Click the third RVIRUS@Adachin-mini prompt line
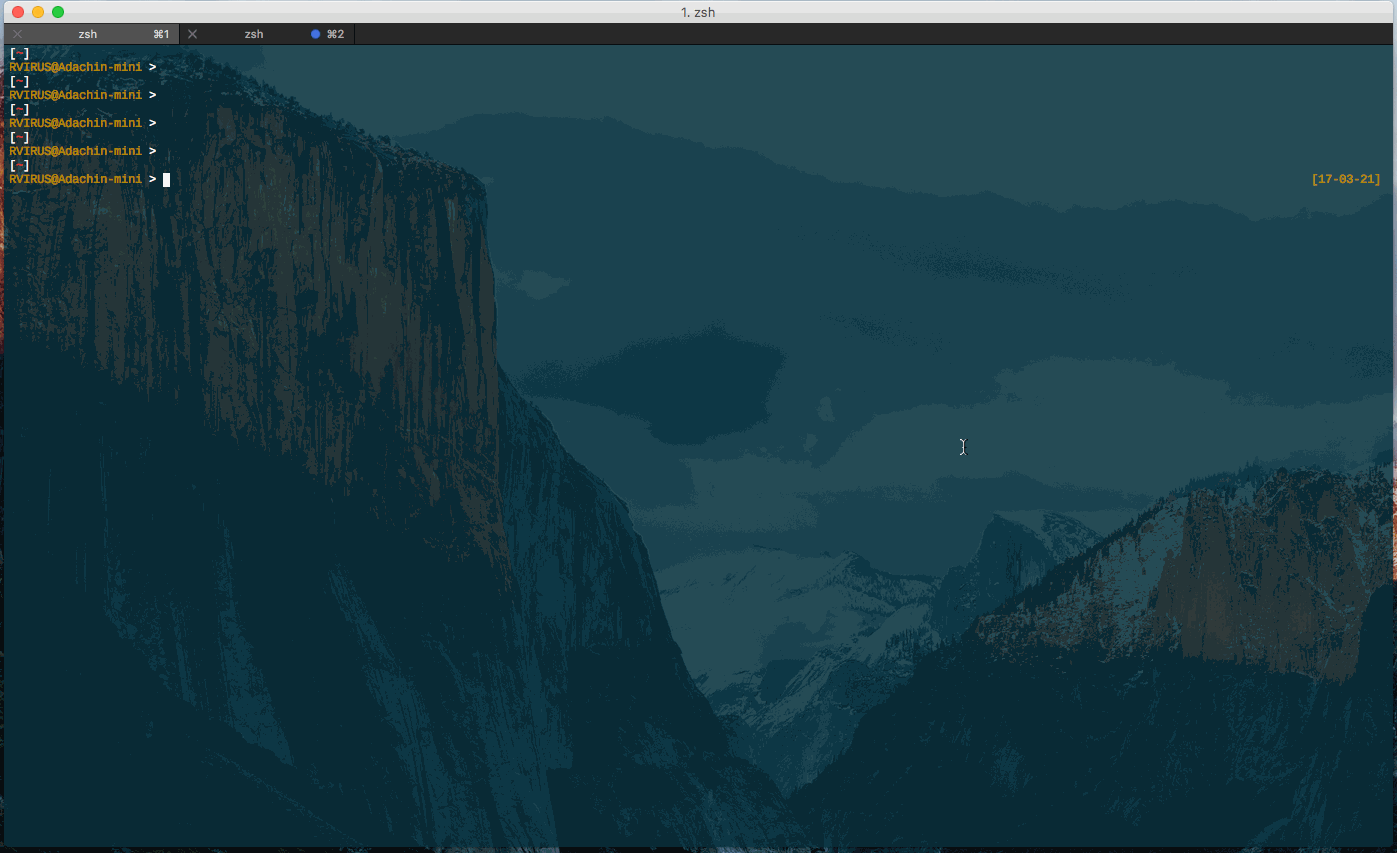 [75, 123]
